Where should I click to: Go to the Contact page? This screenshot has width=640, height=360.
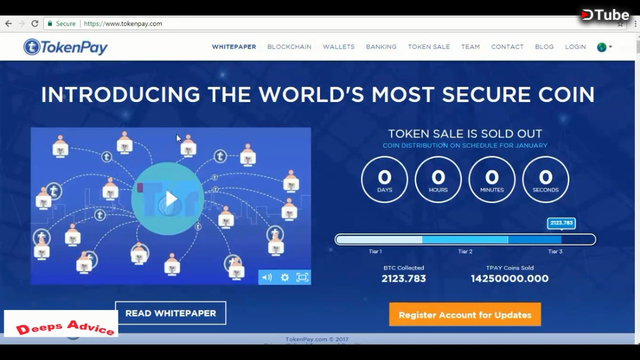pos(507,47)
